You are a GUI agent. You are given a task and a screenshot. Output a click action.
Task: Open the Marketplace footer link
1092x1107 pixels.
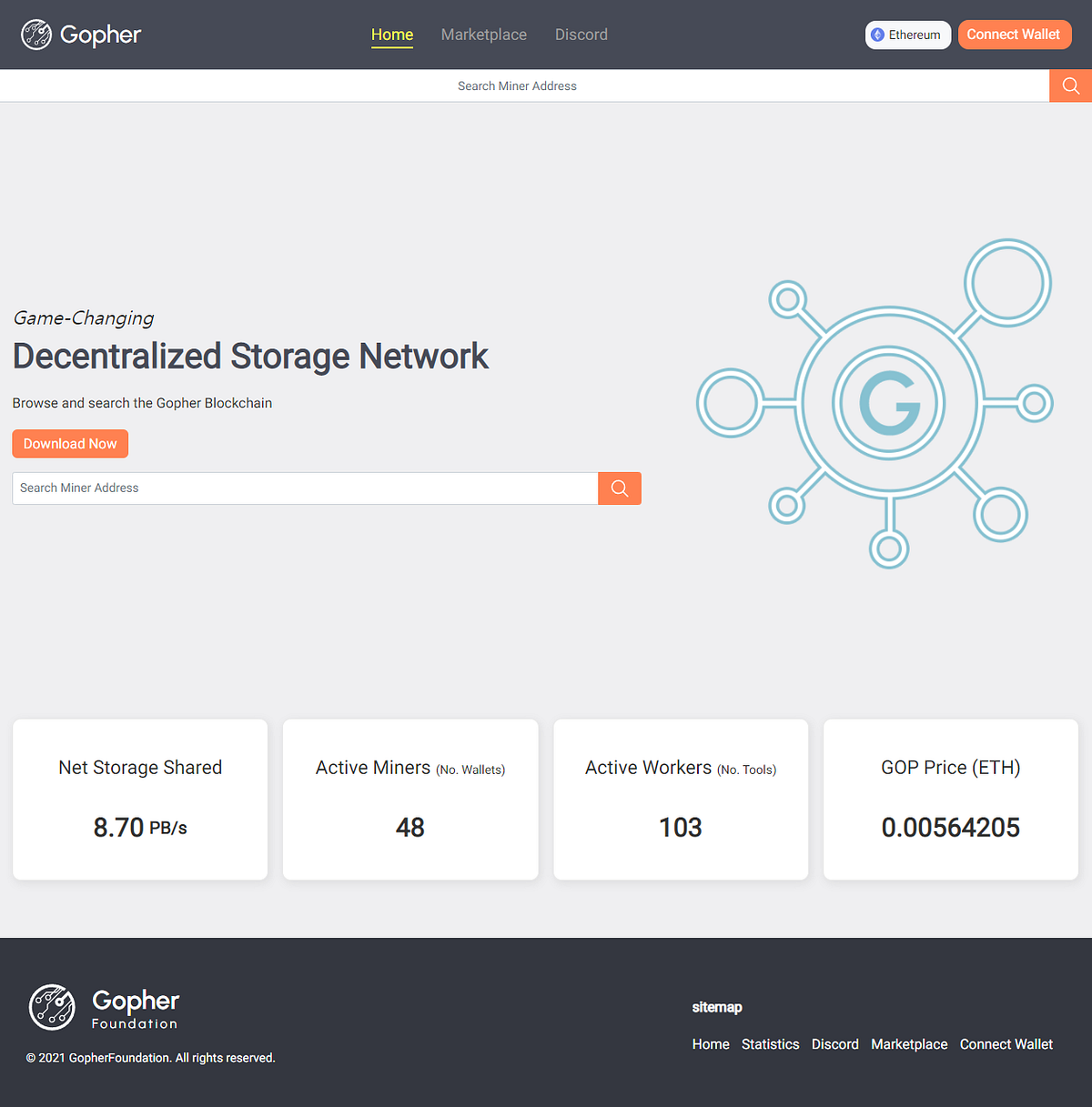(909, 1043)
